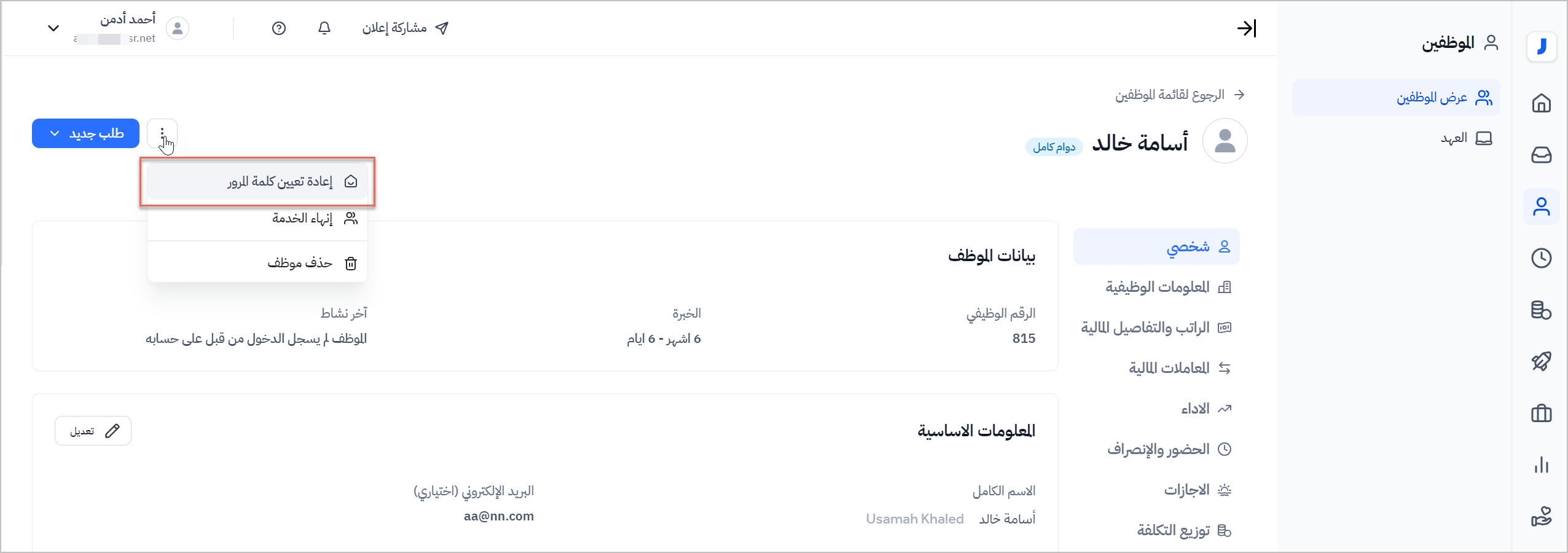Open the bar chart reports sidebar icon

tap(1541, 465)
